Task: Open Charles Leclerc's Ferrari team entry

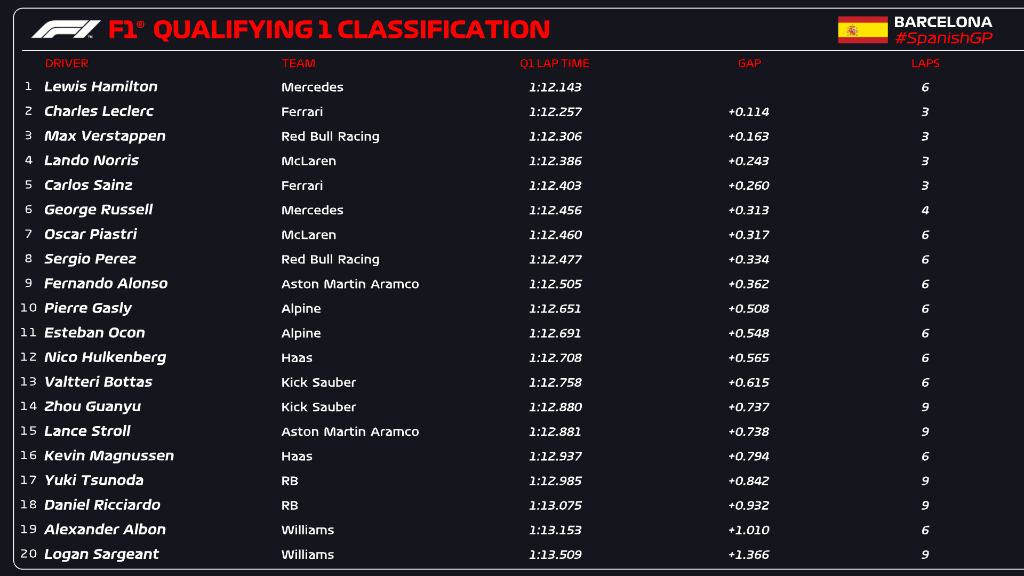Action: [302, 112]
